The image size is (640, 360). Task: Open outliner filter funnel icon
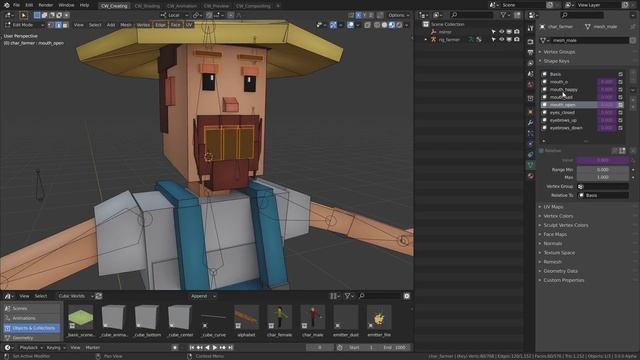coord(504,15)
